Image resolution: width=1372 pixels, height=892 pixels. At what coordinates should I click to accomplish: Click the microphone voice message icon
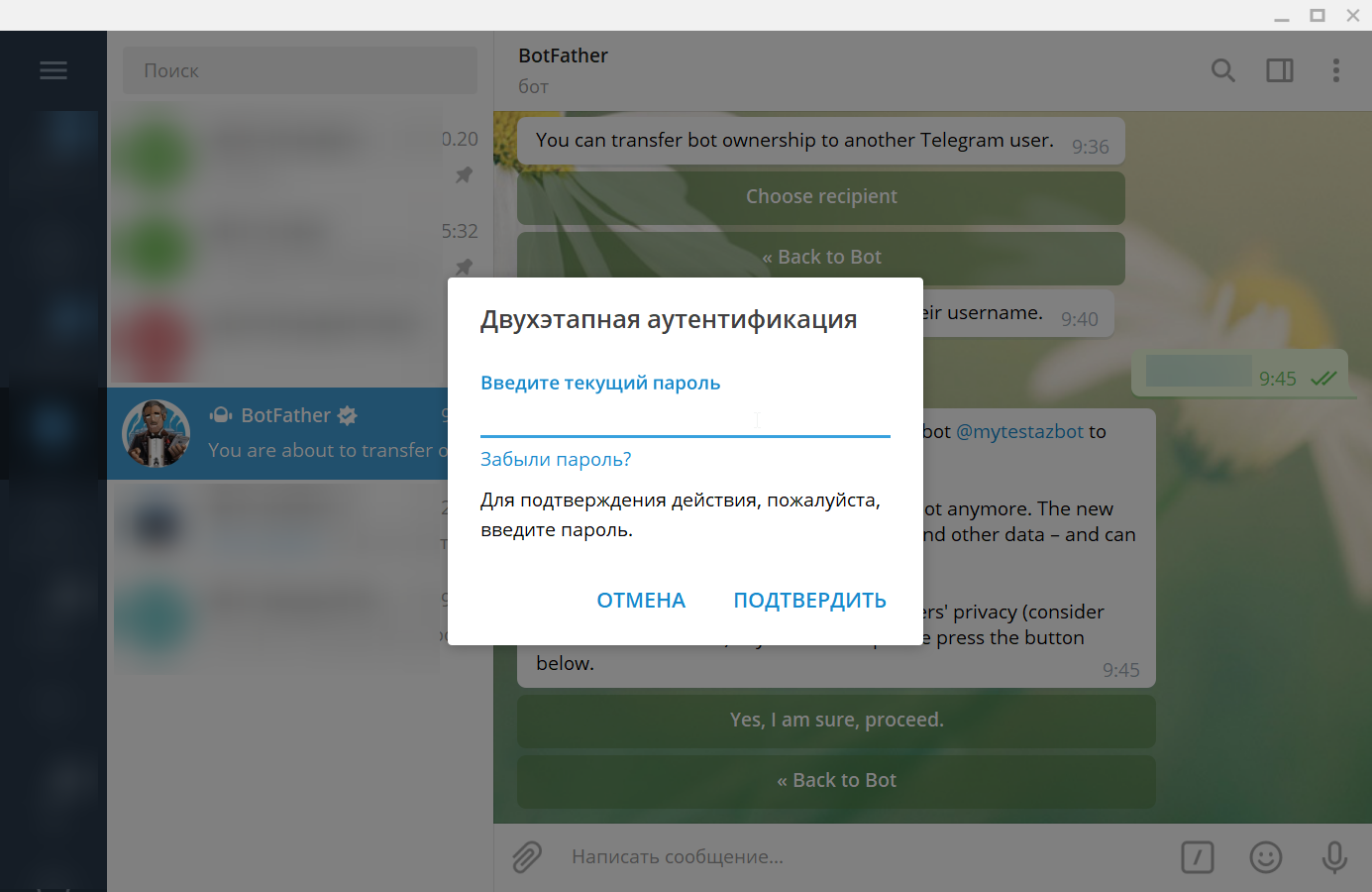point(1333,856)
